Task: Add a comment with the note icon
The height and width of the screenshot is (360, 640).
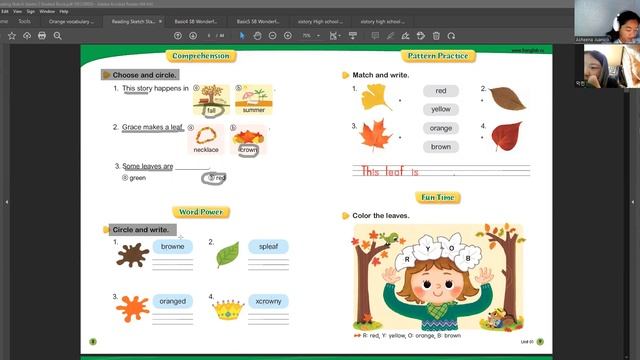Action: (x=375, y=36)
